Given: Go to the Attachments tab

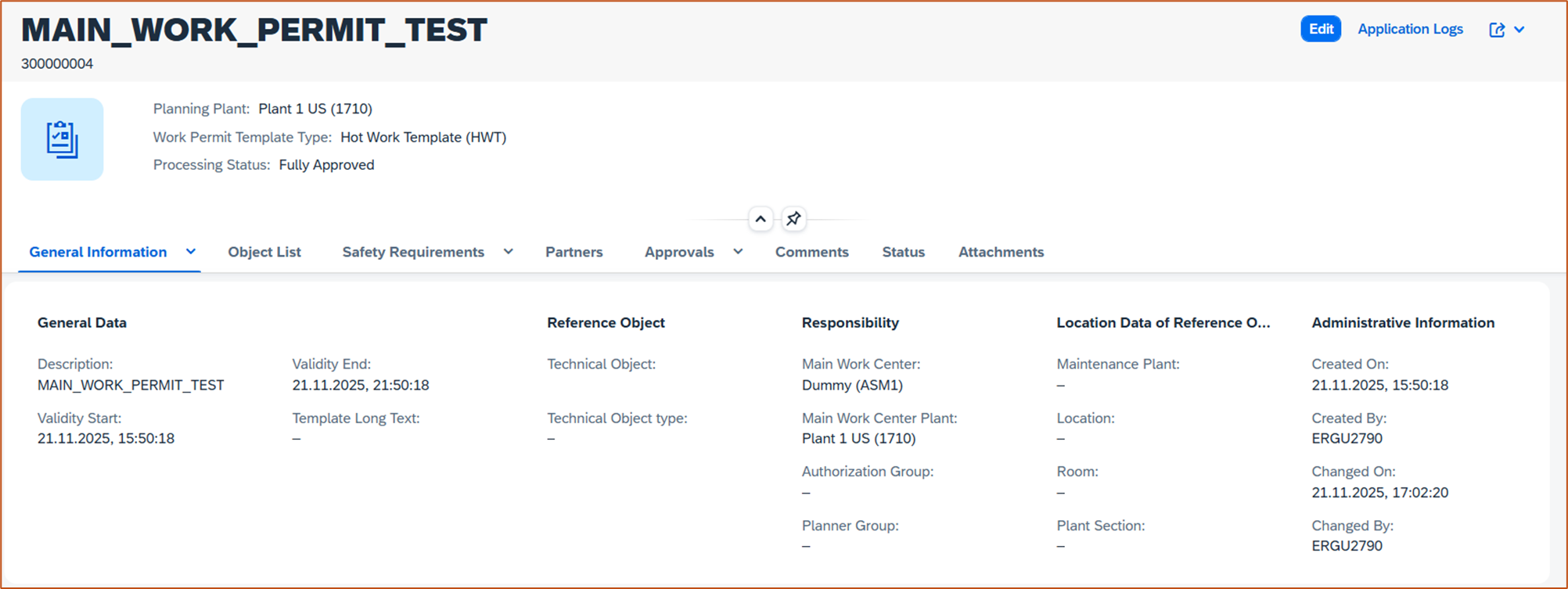Looking at the screenshot, I should [x=1001, y=252].
